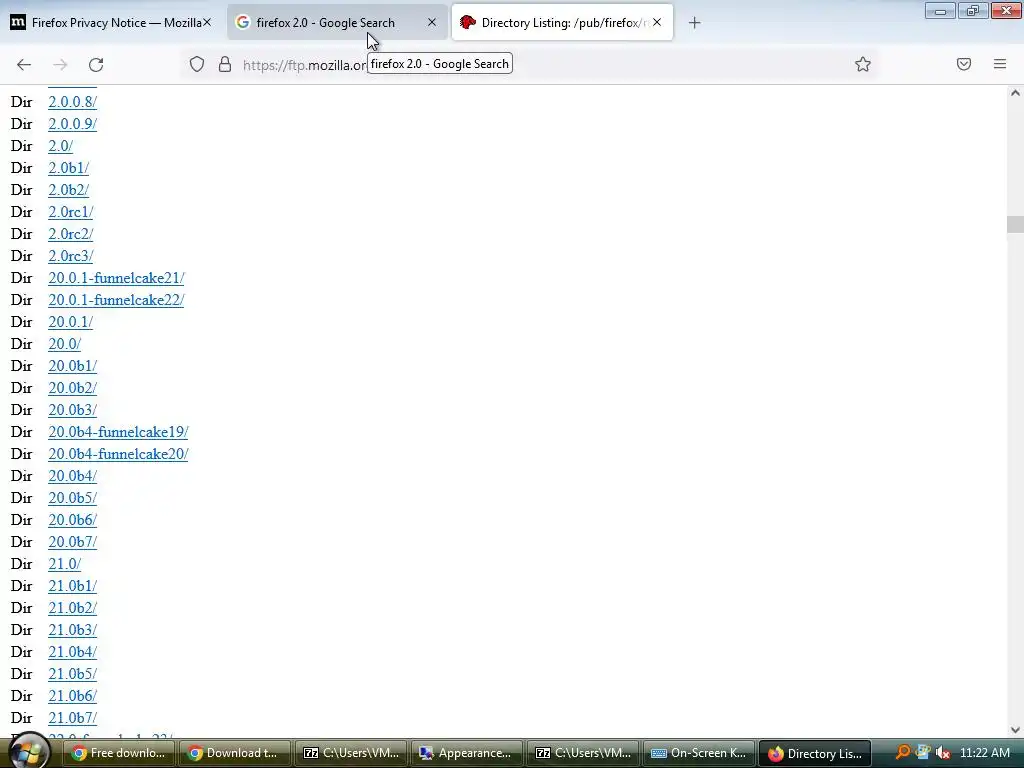This screenshot has height=768, width=1024.
Task: Click the page scrollbar up arrow
Action: pyautogui.click(x=1015, y=93)
